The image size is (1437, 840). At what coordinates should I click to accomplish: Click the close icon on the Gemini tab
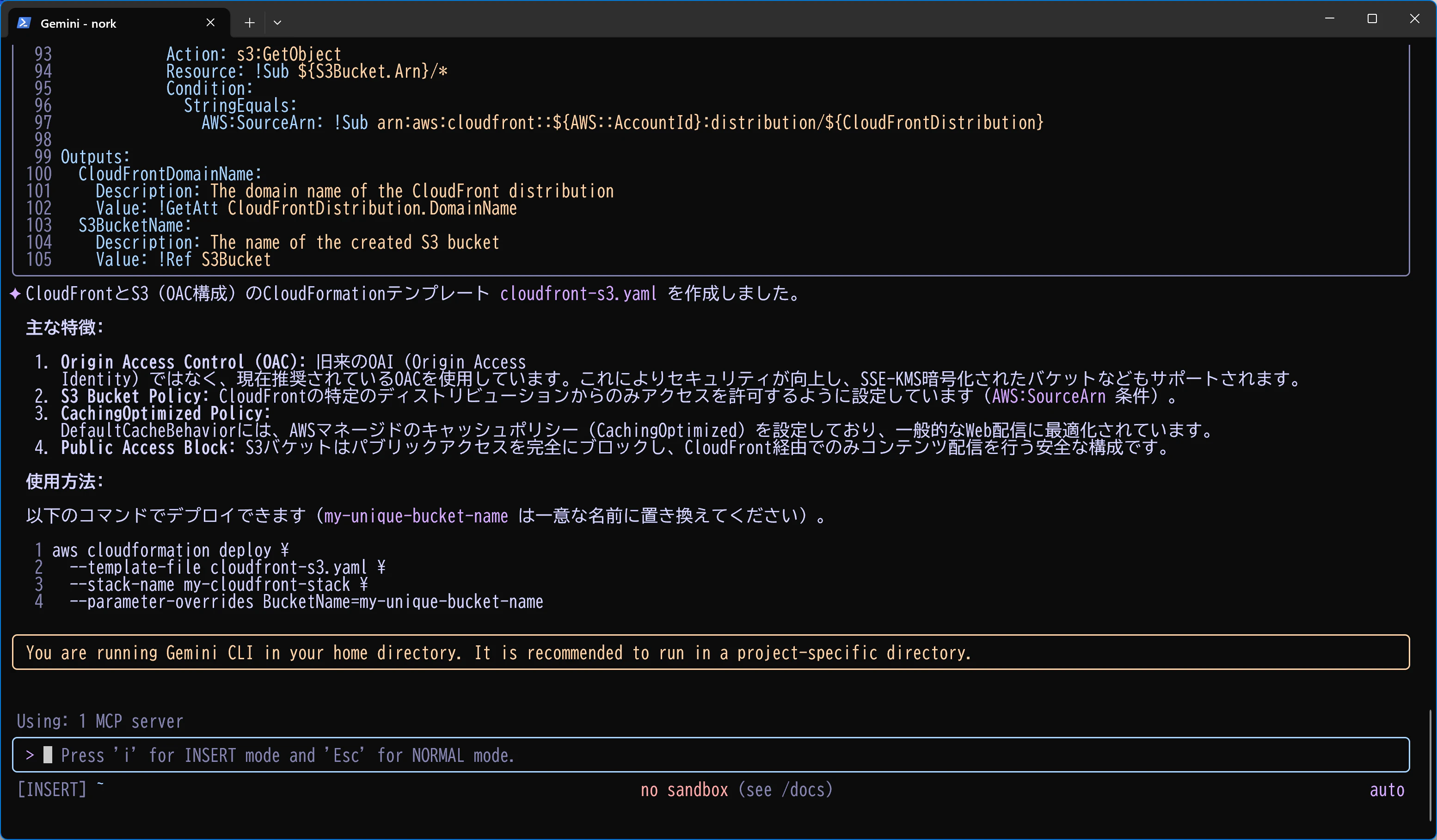(x=210, y=23)
